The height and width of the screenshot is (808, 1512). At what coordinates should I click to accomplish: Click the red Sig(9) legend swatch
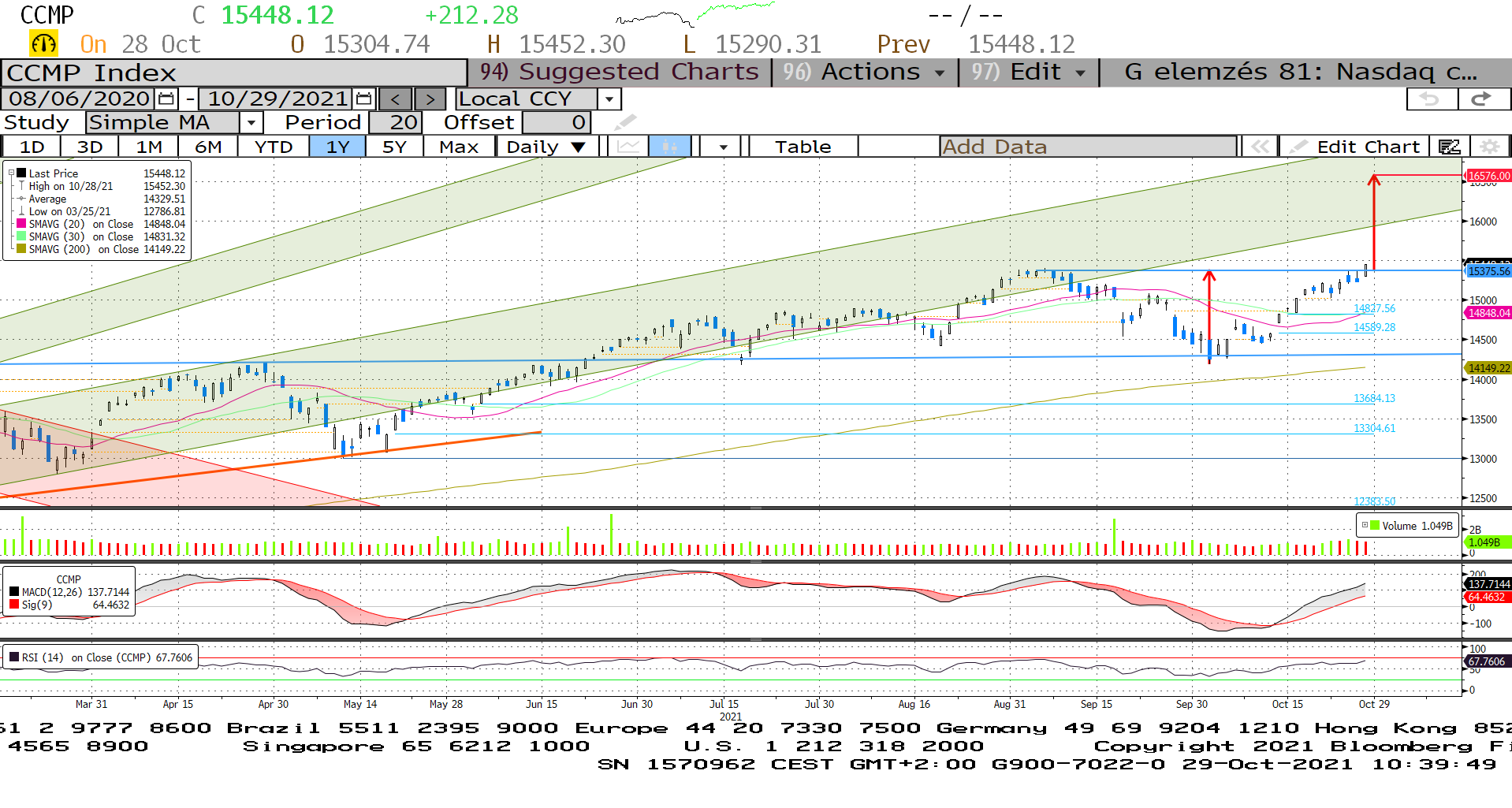(x=14, y=605)
